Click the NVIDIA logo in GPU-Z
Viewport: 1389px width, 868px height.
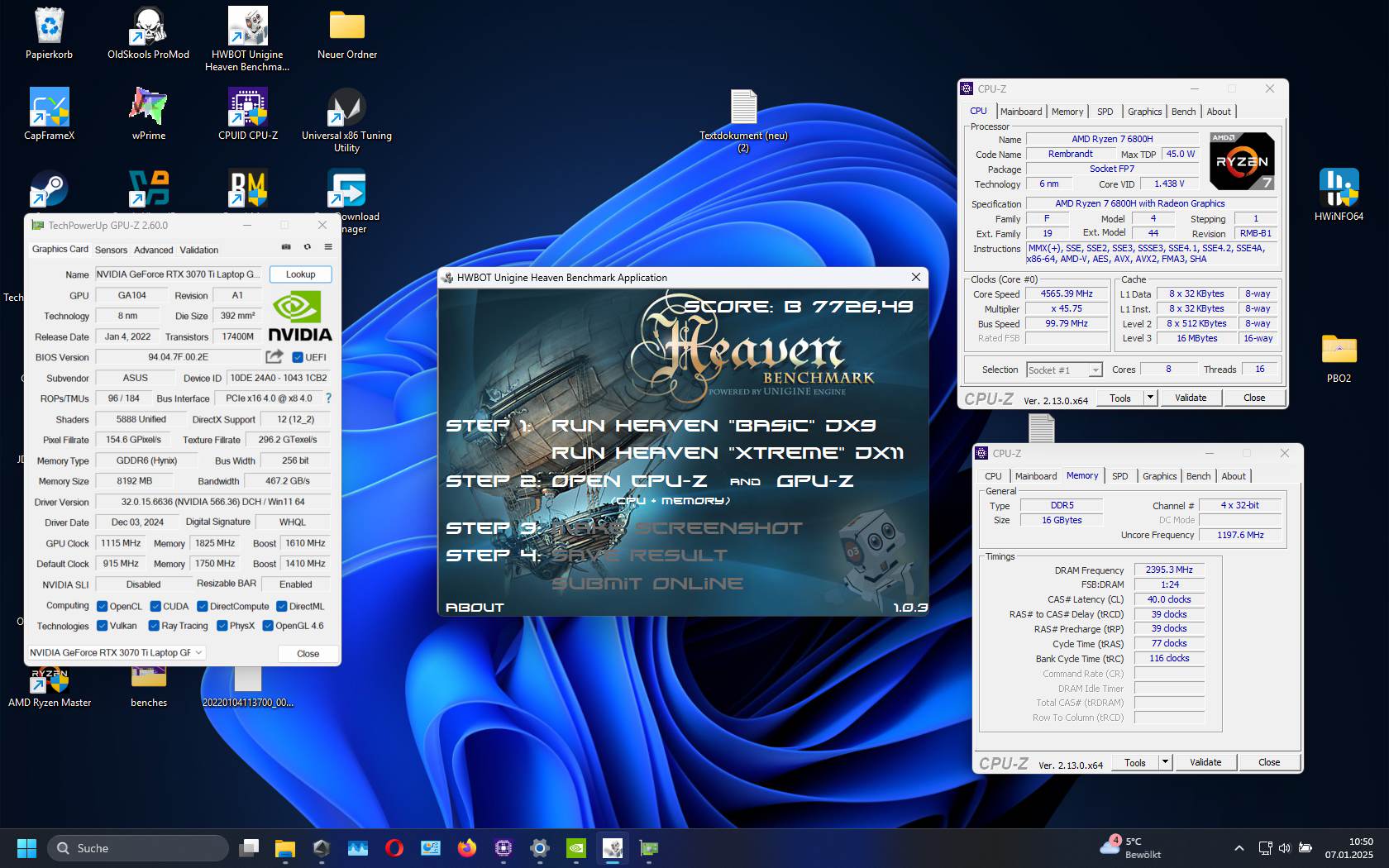[299, 317]
